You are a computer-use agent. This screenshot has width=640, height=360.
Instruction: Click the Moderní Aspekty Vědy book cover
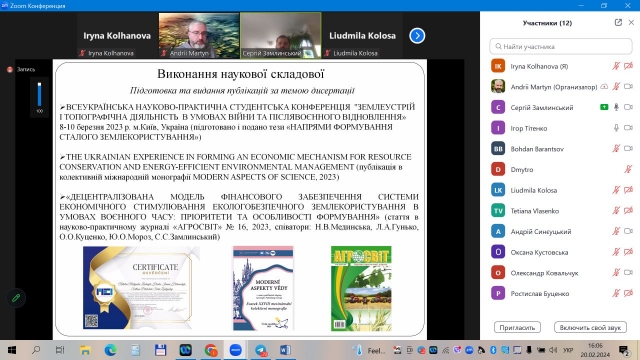263,288
